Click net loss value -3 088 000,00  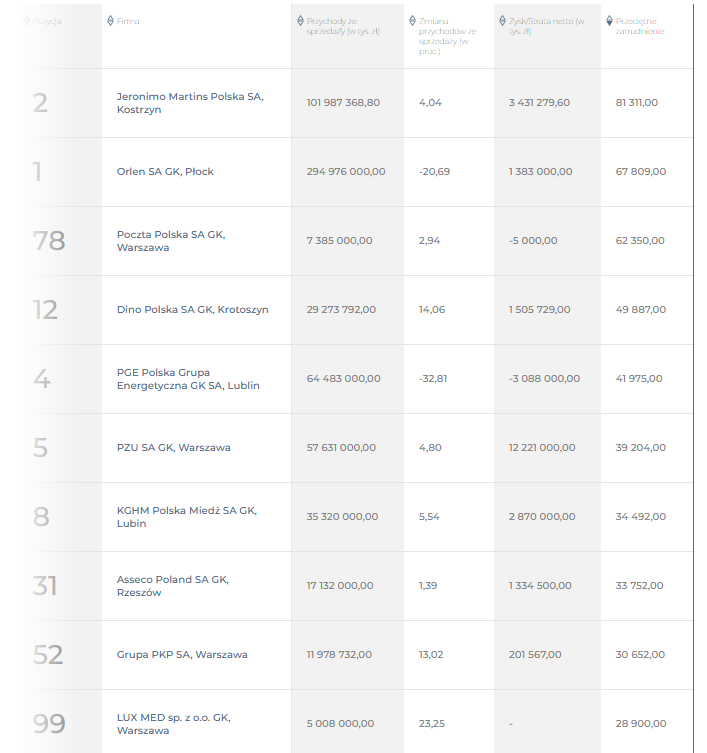point(544,379)
